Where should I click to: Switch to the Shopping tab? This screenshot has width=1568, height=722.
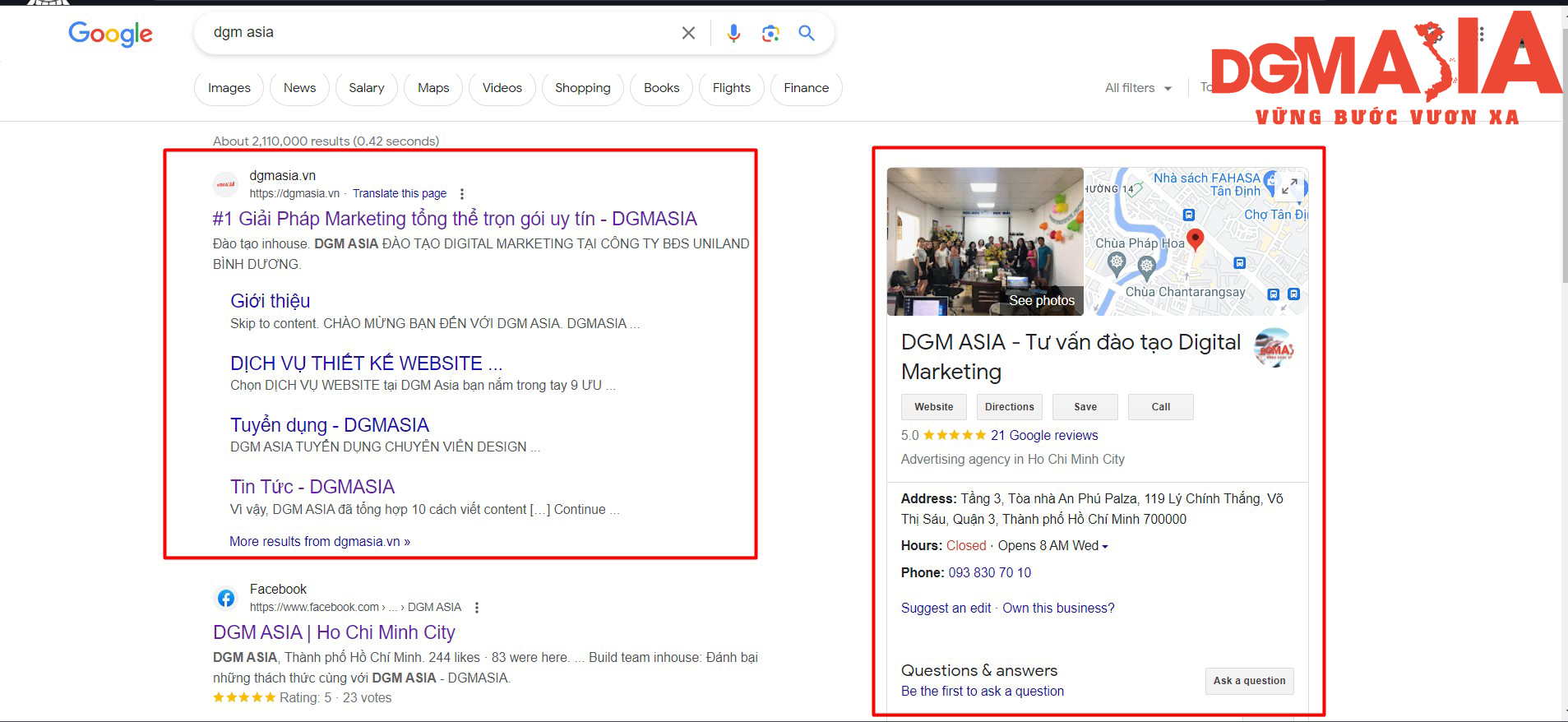click(582, 88)
